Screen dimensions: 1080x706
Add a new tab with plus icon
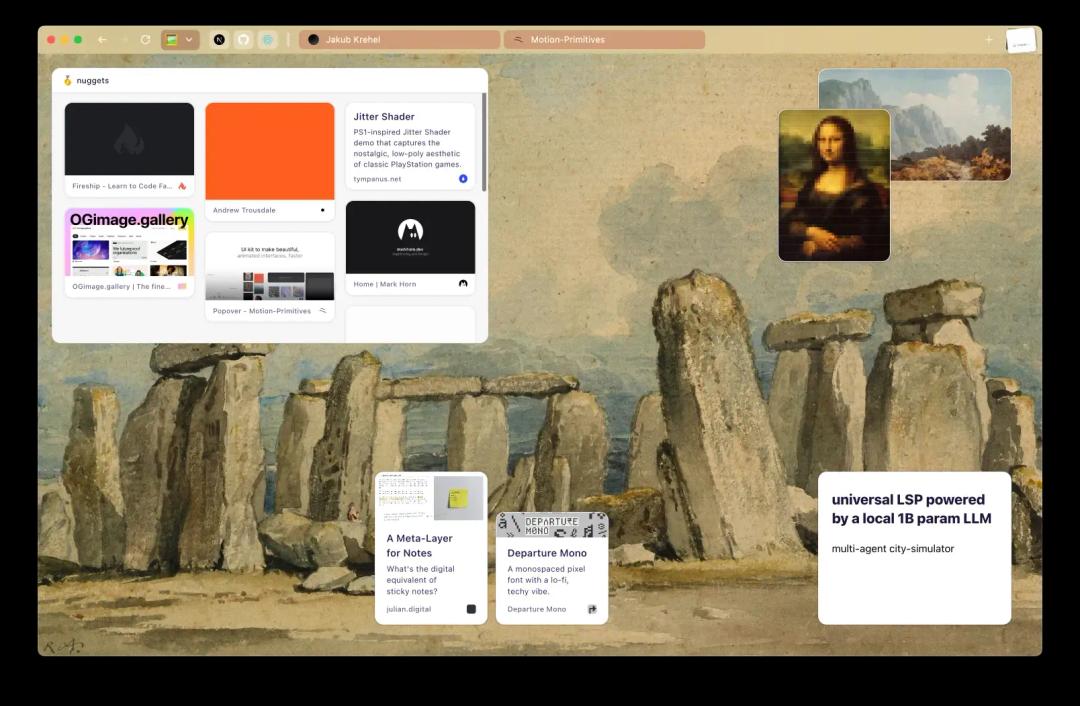point(988,40)
